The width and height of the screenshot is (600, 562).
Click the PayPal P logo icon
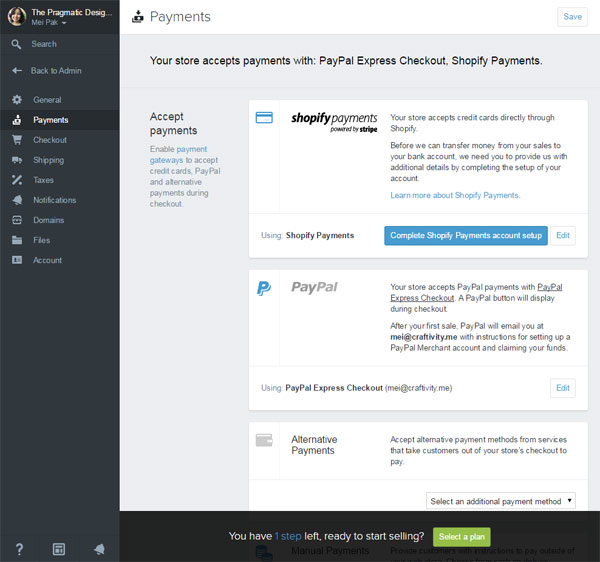pos(264,288)
